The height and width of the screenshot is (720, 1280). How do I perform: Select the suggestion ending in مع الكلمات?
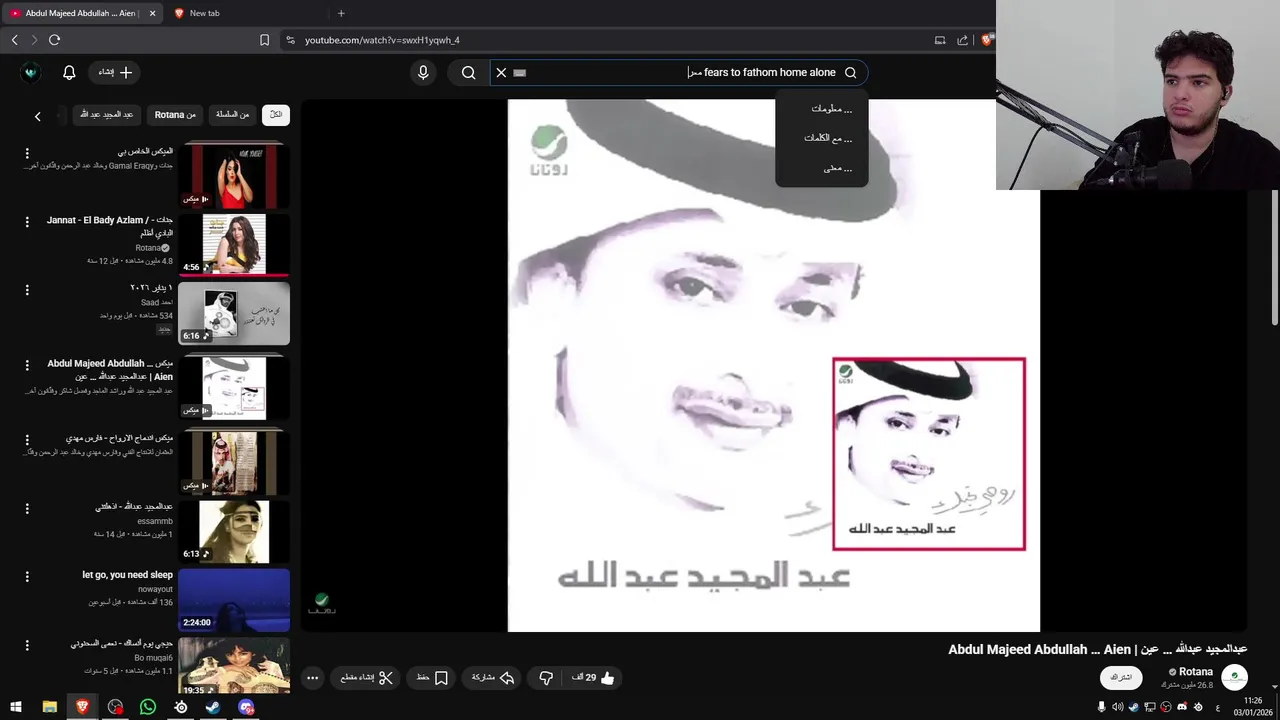click(x=822, y=138)
